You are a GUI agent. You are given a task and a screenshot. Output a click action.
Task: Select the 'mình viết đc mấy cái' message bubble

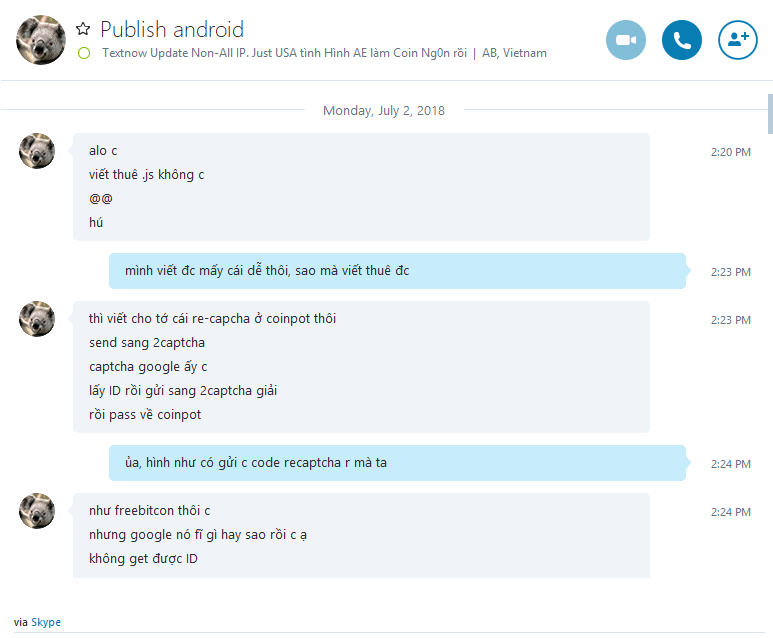pyautogui.click(x=397, y=271)
